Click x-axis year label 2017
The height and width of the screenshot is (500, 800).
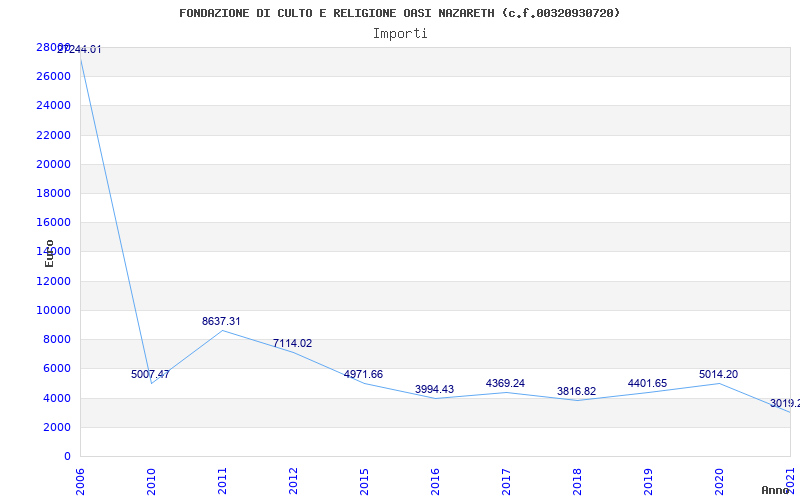click(506, 482)
